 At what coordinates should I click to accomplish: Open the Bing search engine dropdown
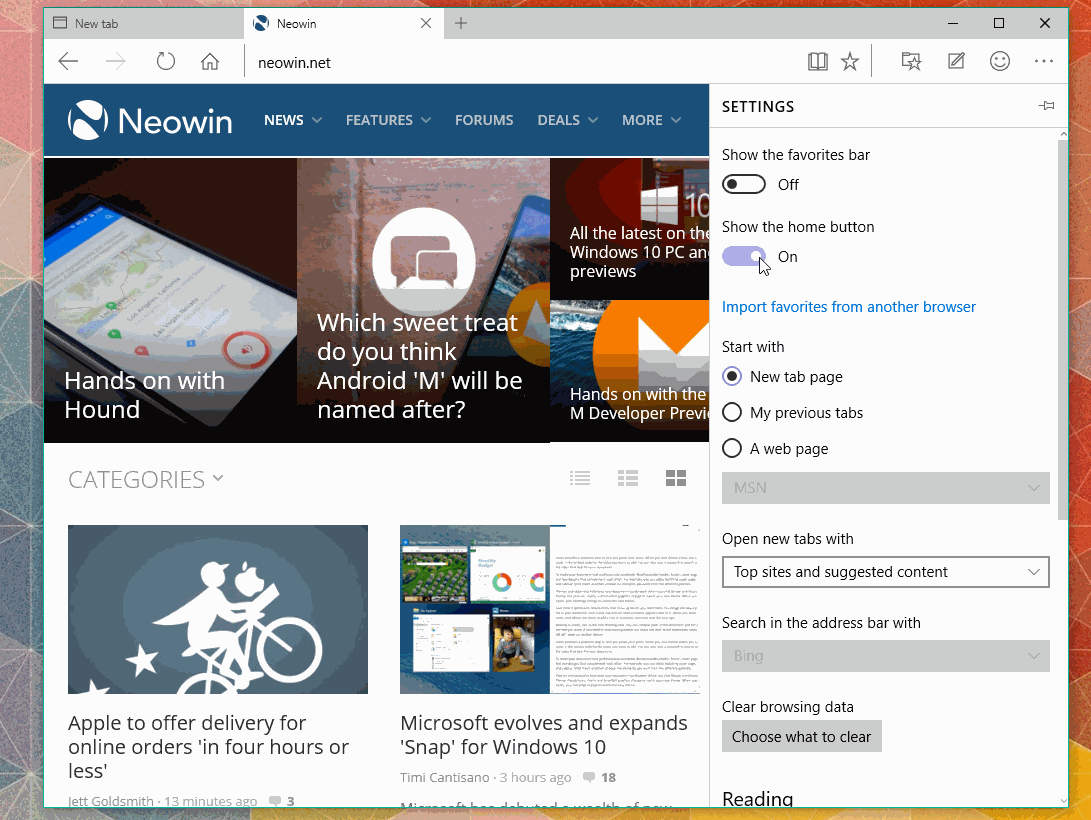[x=885, y=656]
